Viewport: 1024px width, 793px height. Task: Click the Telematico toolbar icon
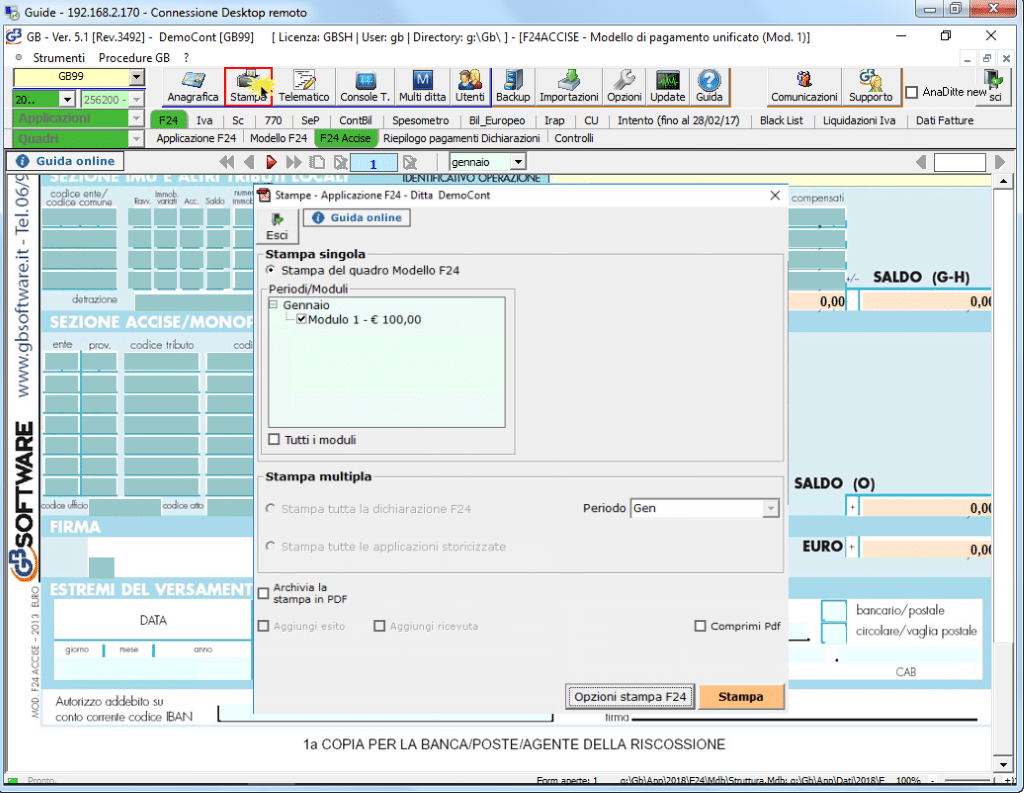coord(304,87)
